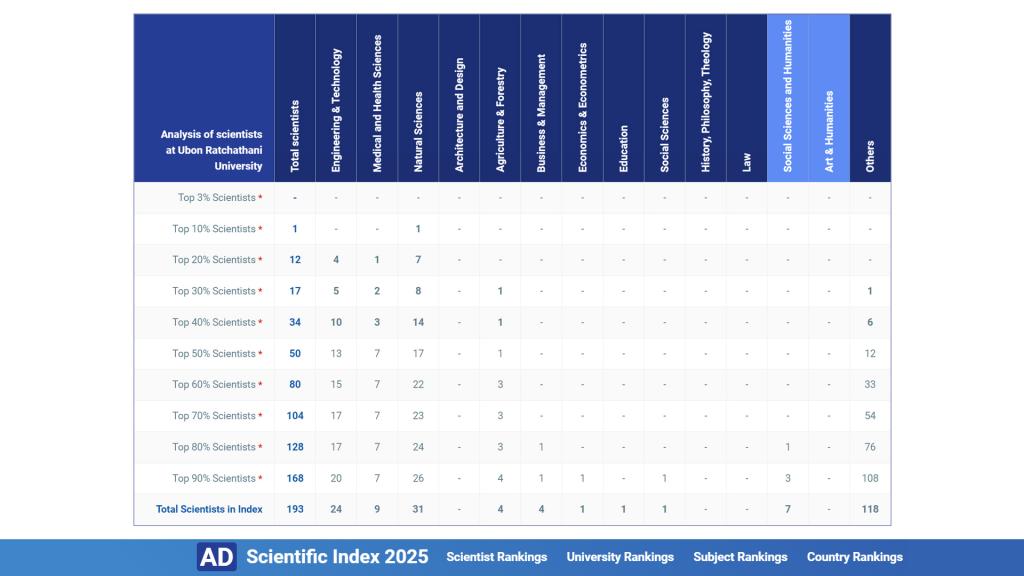Open Scientist Rankings link
1024x576 pixels.
point(496,557)
